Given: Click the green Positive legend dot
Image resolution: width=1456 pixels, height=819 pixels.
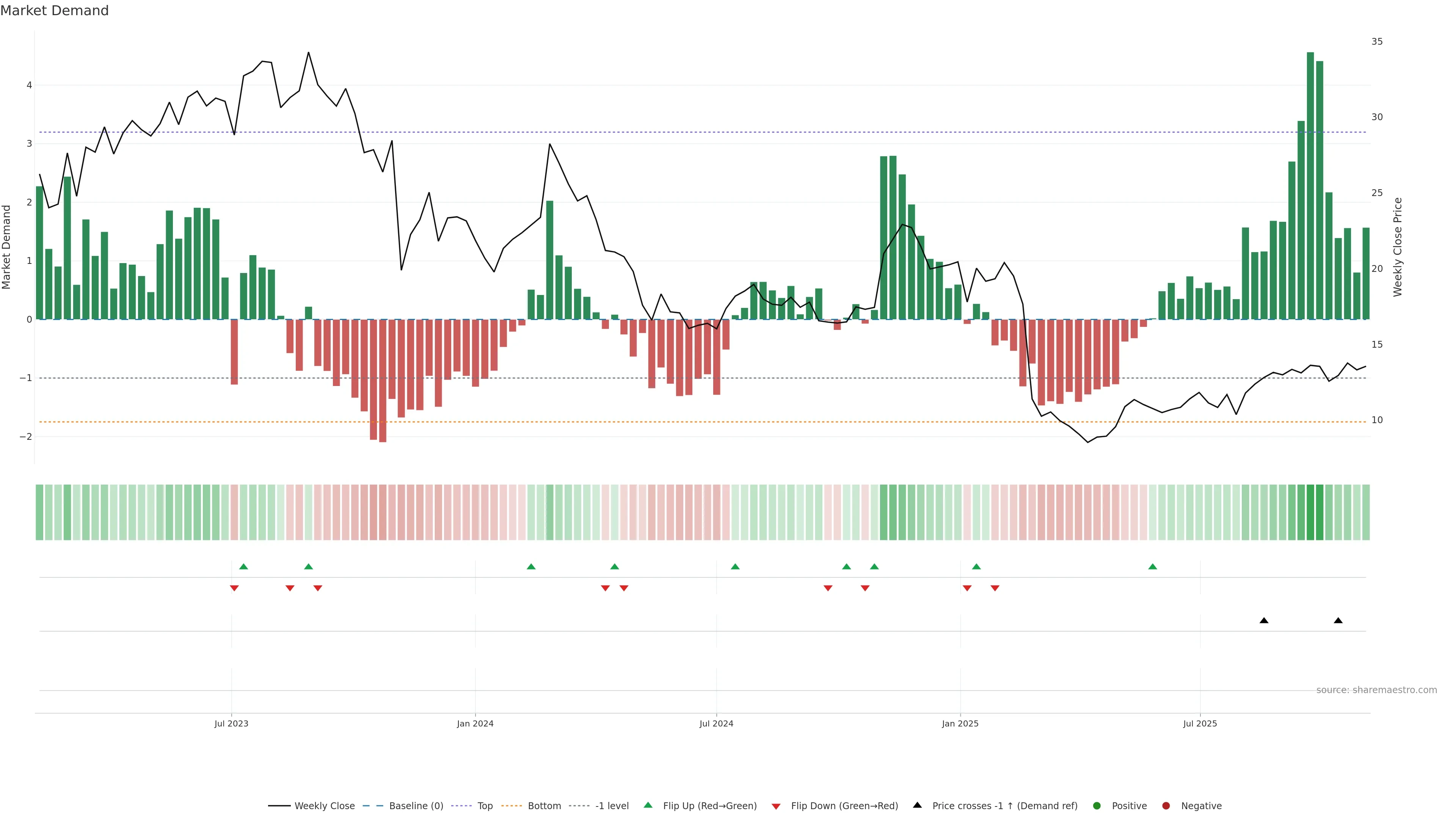Looking at the screenshot, I should [x=1097, y=806].
